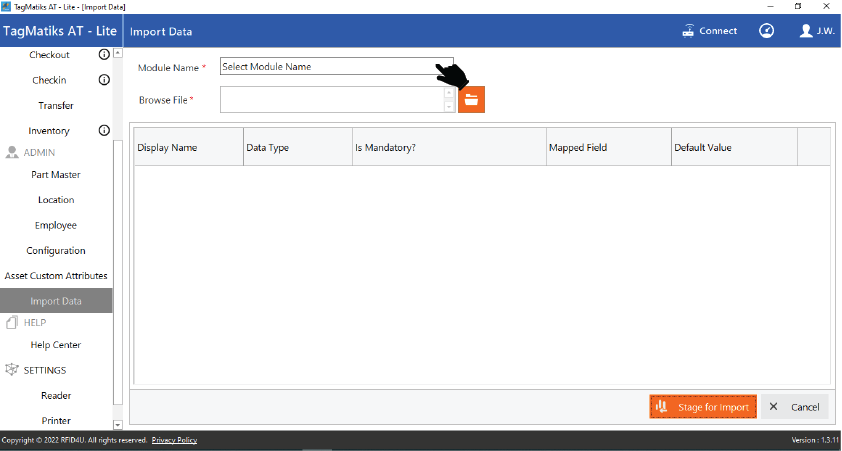This screenshot has width=842, height=451.
Task: Open the Privacy Policy link
Action: tap(174, 440)
